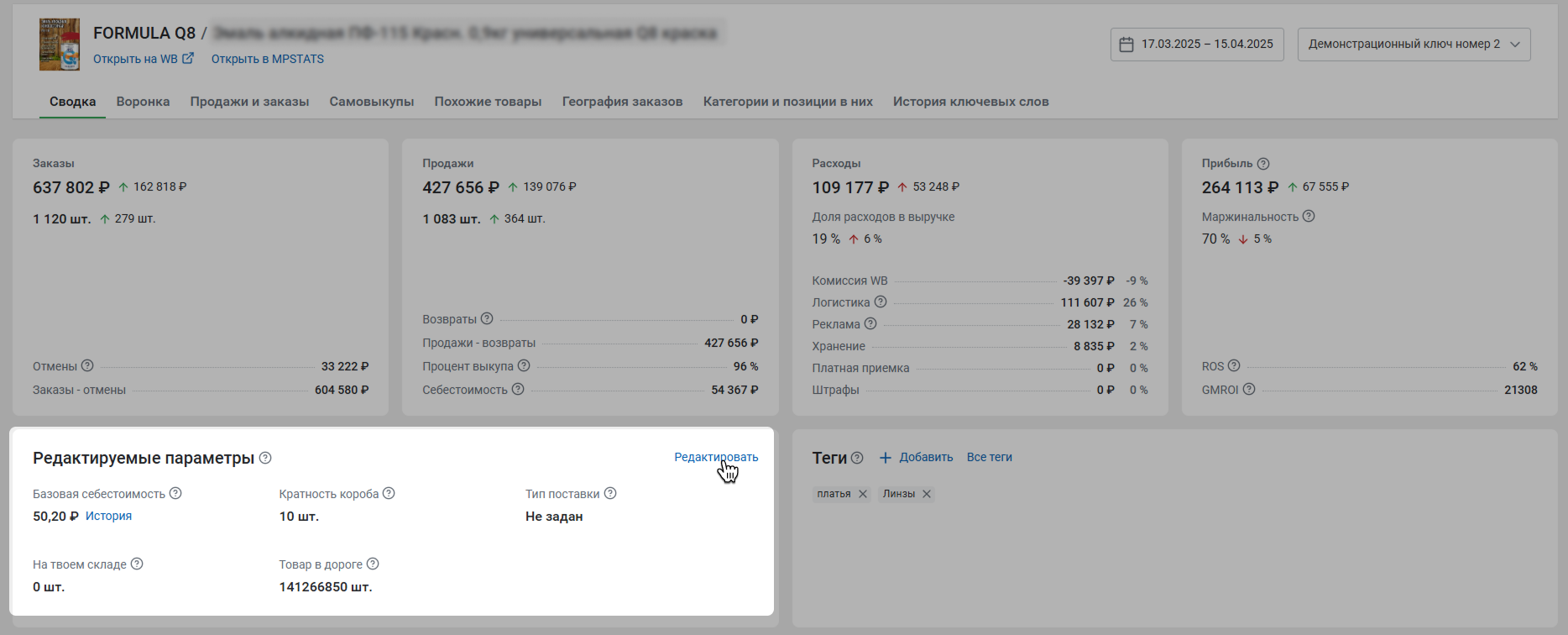The width and height of the screenshot is (1568, 635).
Task: Switch to the Воронка tab
Action: coord(143,102)
